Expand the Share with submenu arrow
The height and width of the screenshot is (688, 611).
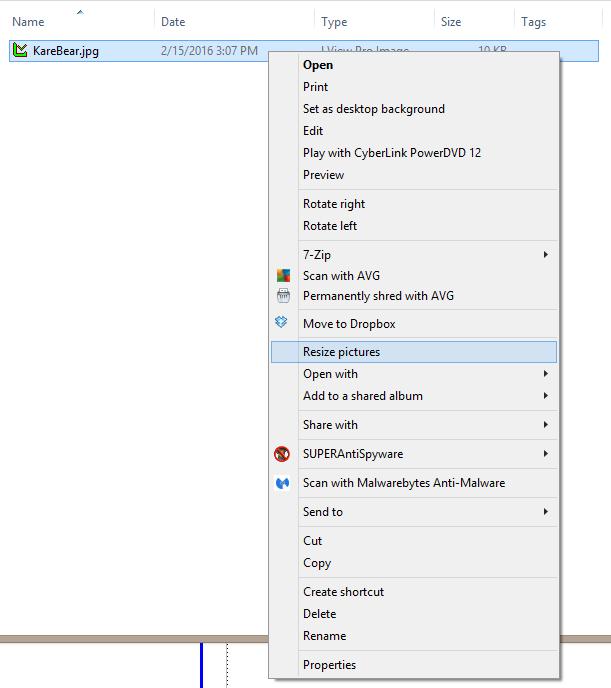click(545, 425)
